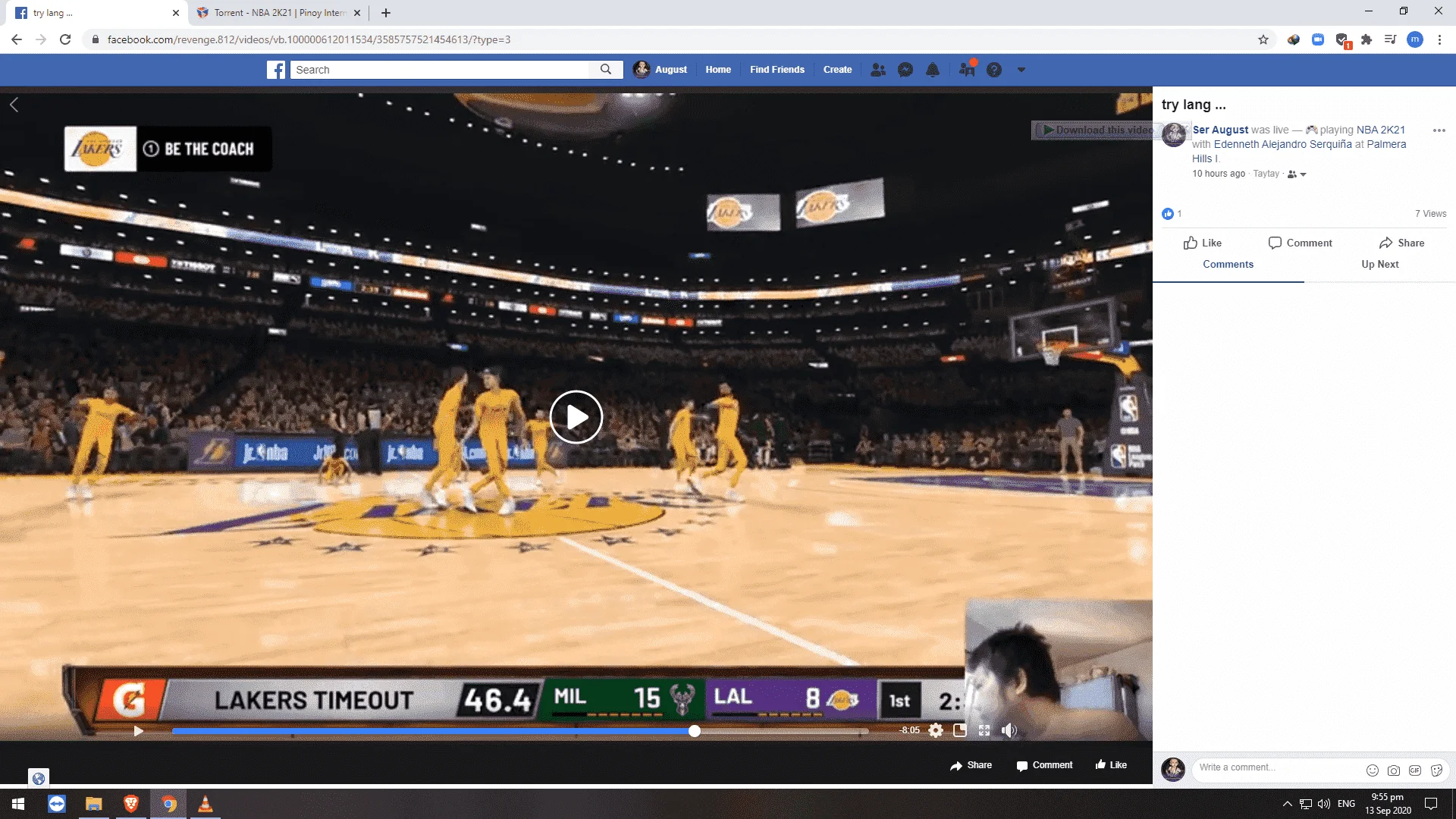This screenshot has height=819, width=1456.
Task: Open August's profile from the header
Action: (661, 70)
